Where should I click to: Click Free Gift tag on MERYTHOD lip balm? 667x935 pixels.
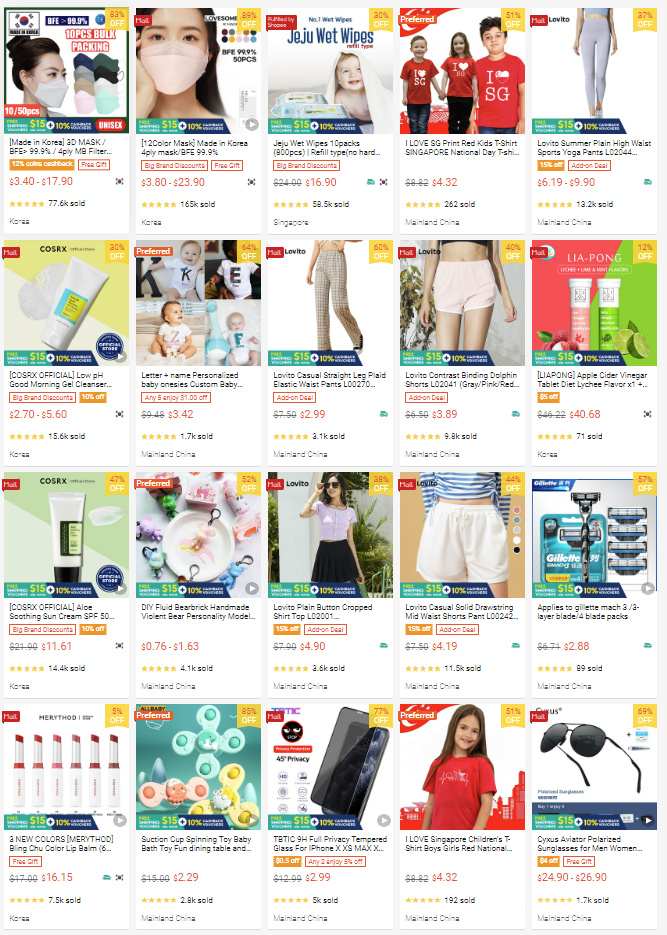(x=26, y=861)
